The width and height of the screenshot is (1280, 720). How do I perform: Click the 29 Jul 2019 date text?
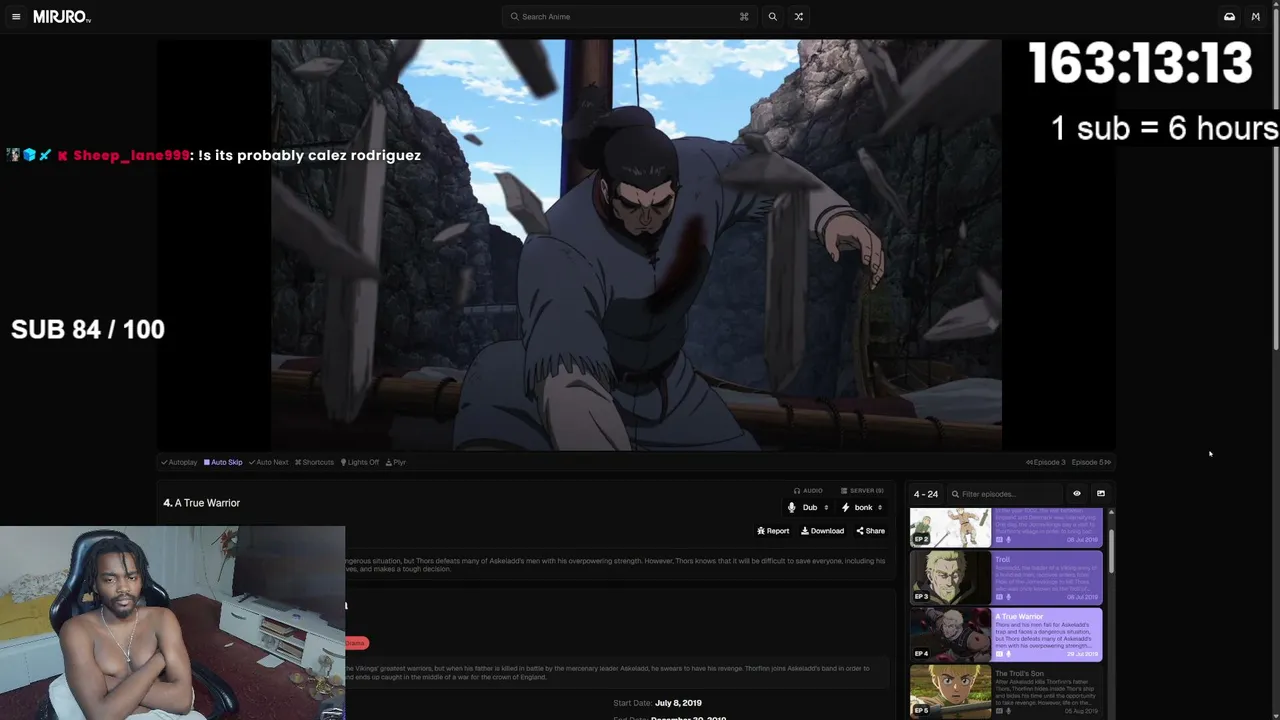pyautogui.click(x=1084, y=654)
